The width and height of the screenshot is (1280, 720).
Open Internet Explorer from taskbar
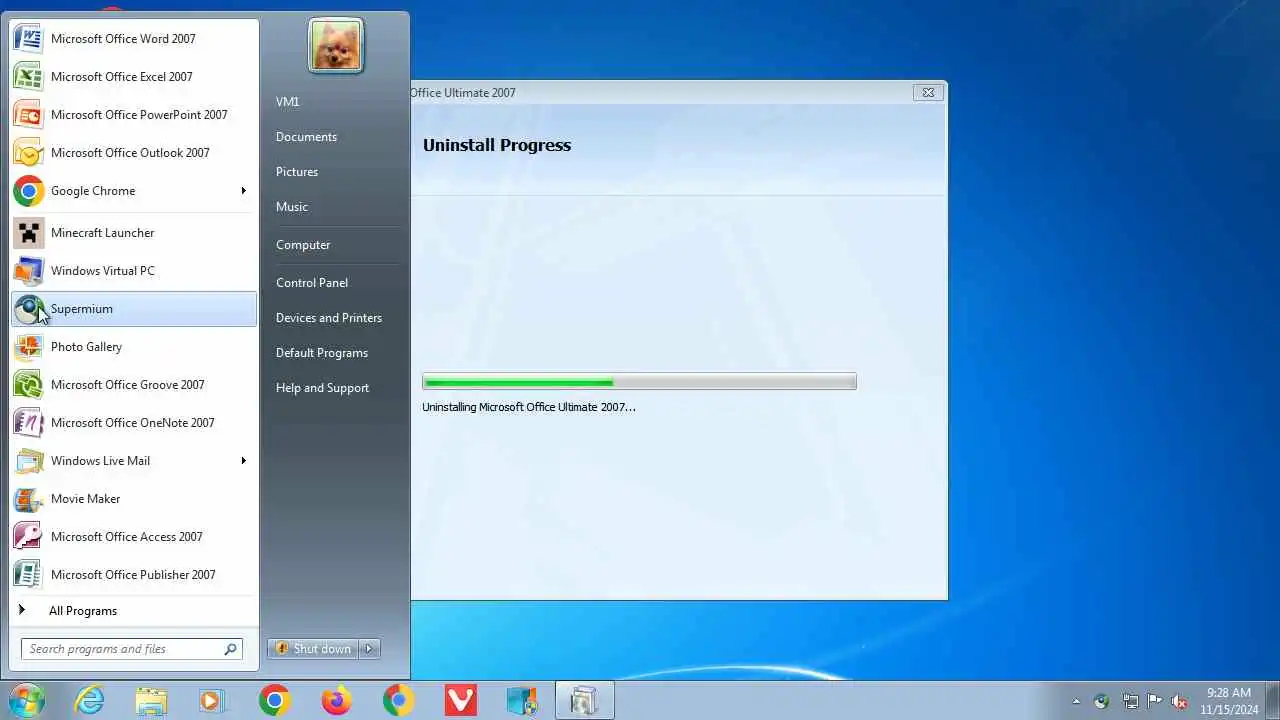tap(90, 701)
